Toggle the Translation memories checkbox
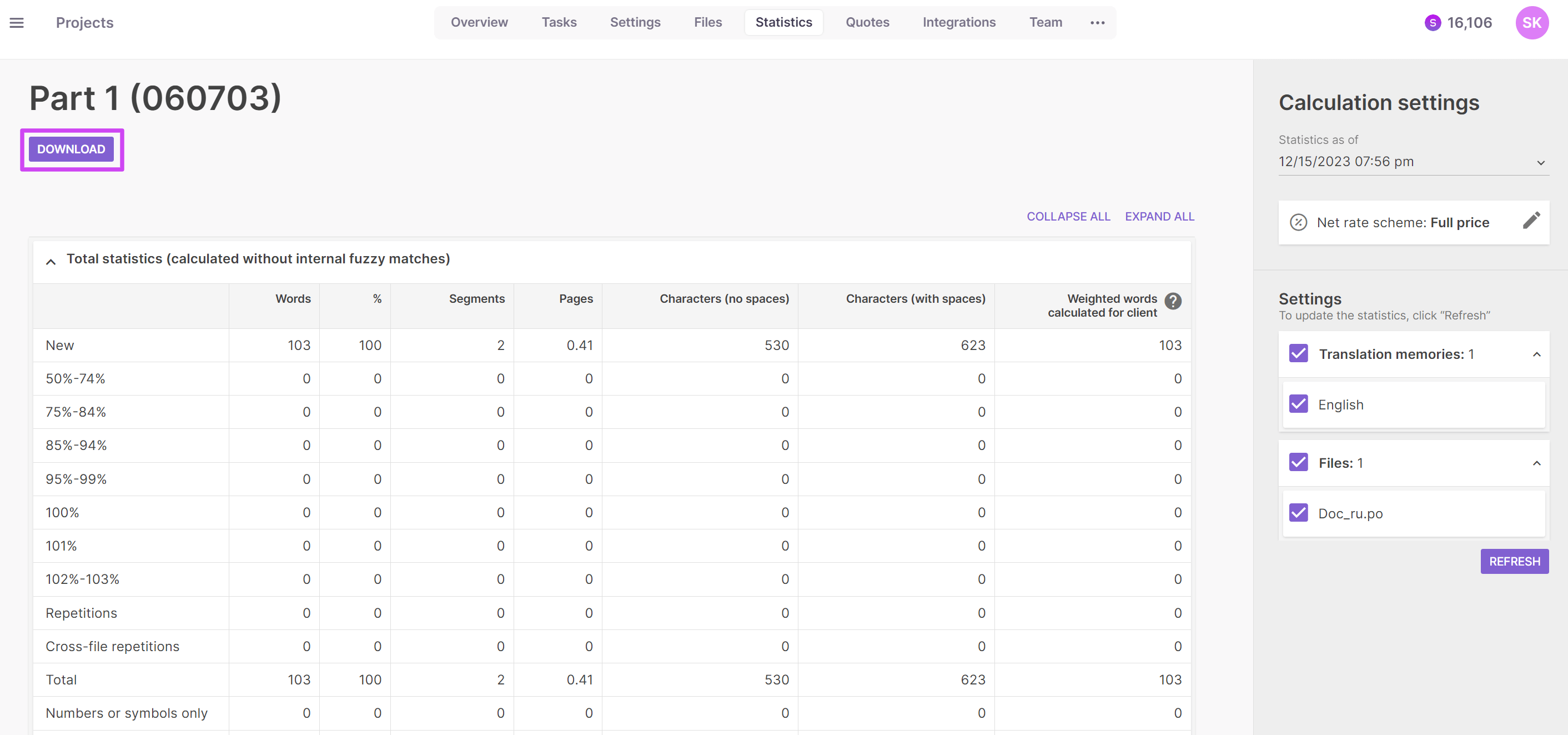Image resolution: width=1568 pixels, height=735 pixels. (1298, 353)
